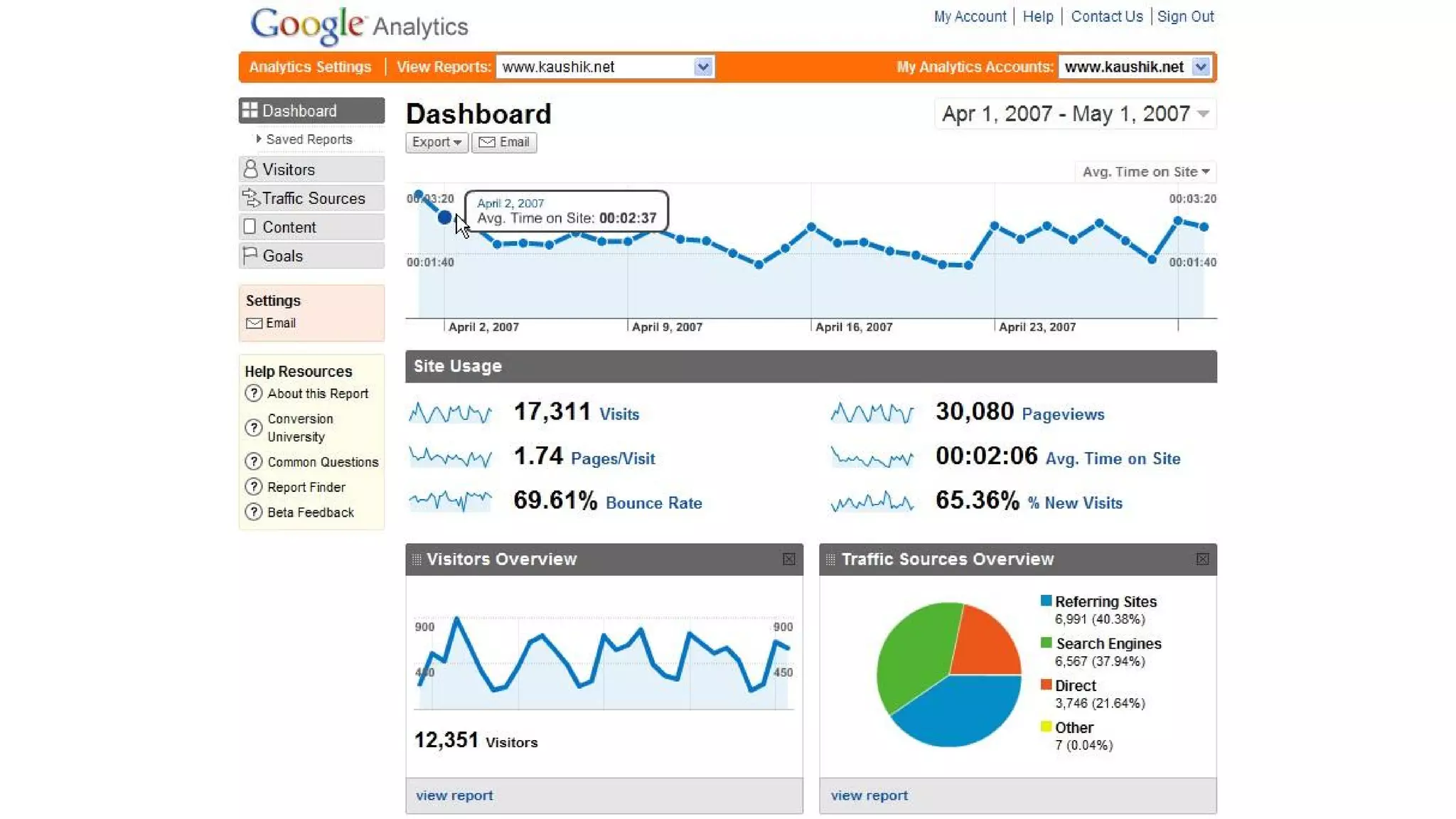Open the View Reports site dropdown

(x=702, y=67)
